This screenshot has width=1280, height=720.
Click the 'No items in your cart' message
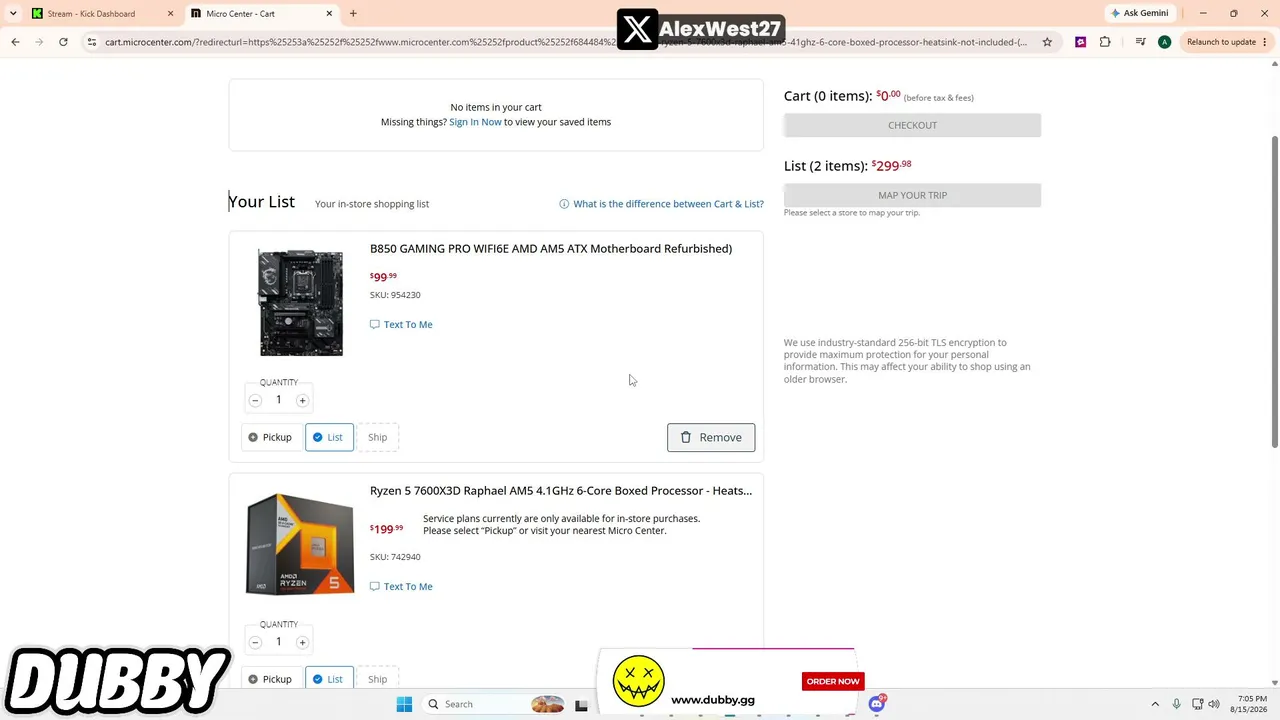click(496, 107)
